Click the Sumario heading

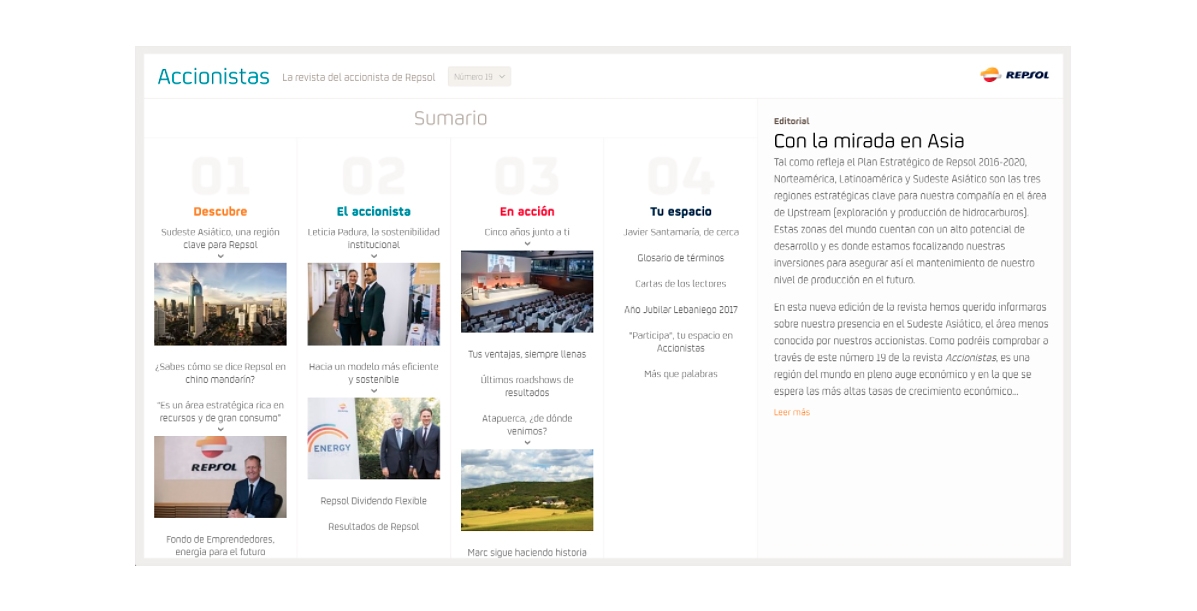450,118
